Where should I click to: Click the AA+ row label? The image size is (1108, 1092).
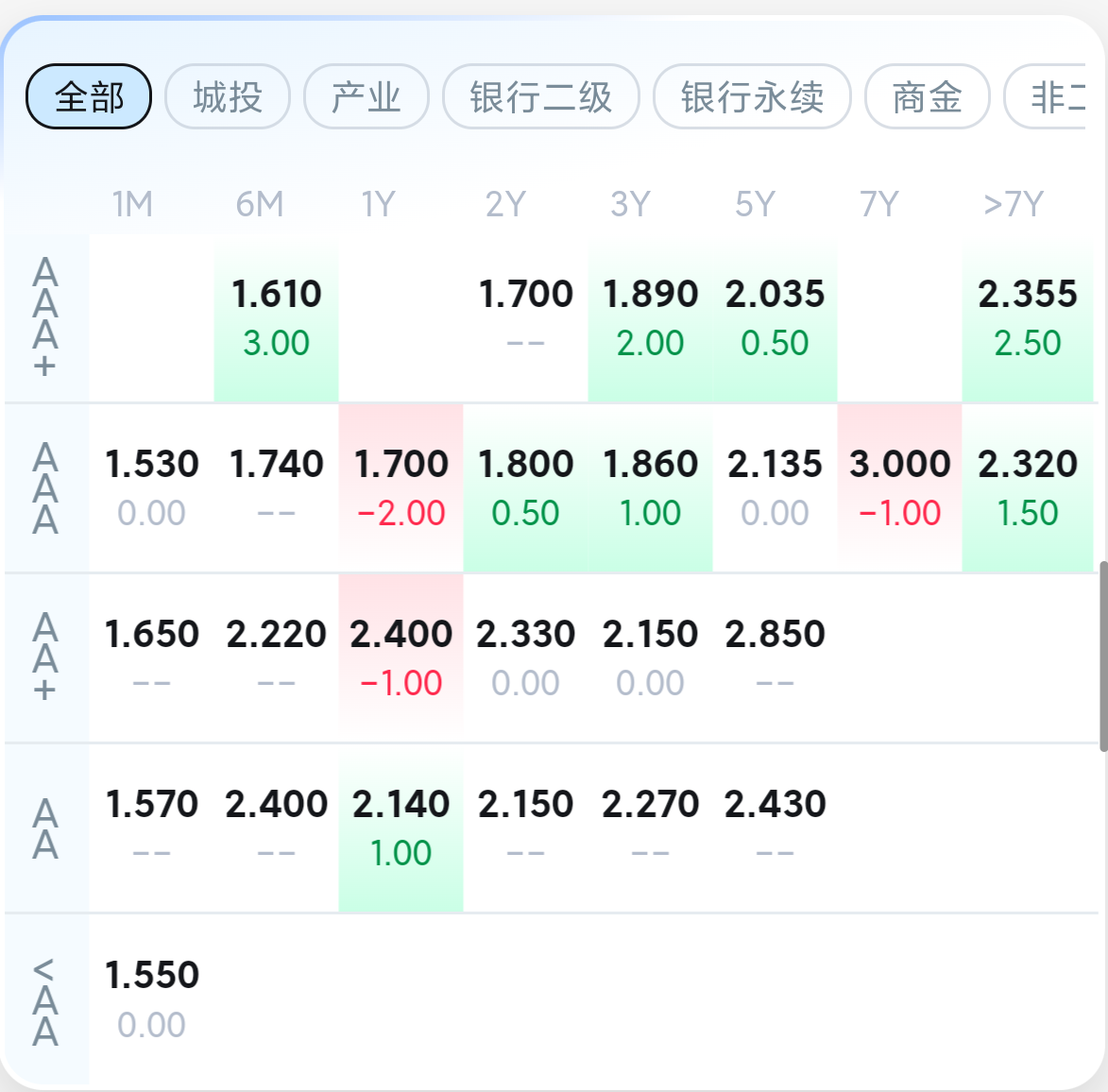tap(45, 657)
